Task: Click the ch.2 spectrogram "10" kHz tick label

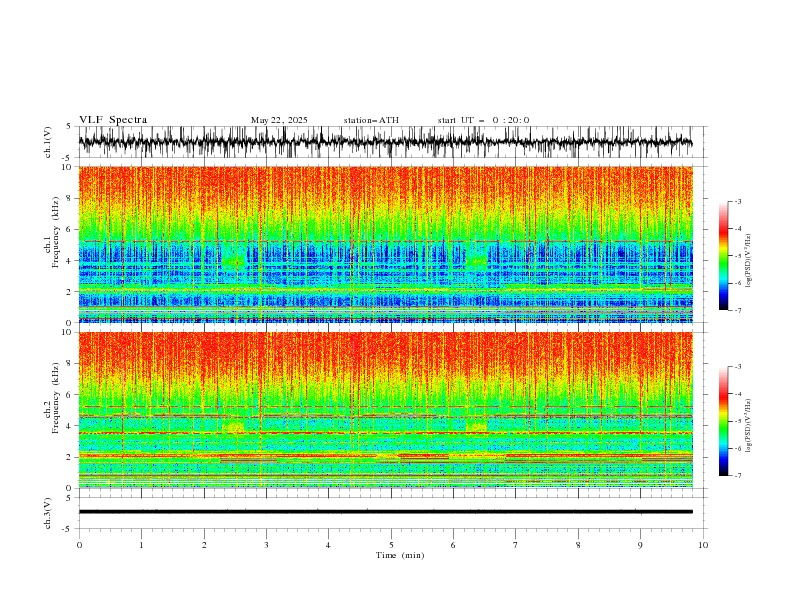Action: (x=66, y=332)
